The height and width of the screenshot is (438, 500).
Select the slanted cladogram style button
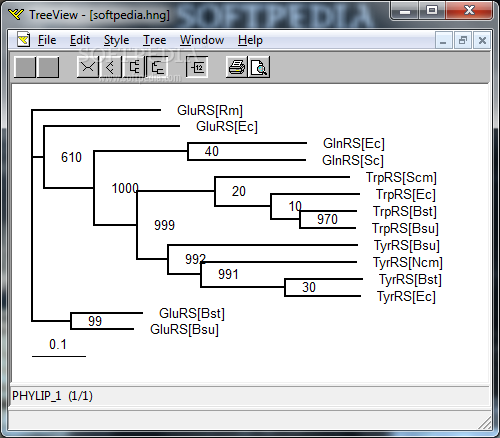point(110,67)
